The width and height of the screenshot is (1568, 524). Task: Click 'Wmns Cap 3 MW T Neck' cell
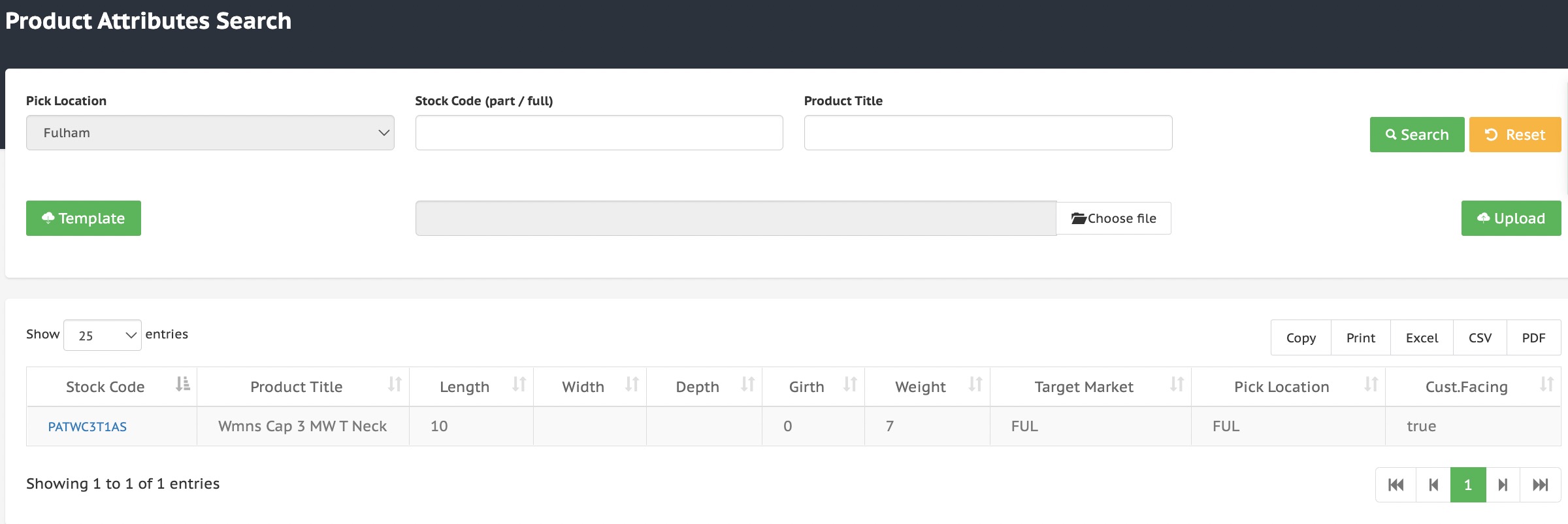click(x=302, y=426)
